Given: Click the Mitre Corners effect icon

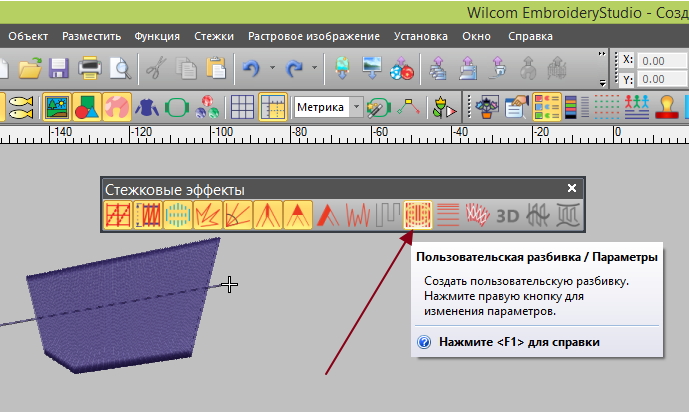Looking at the screenshot, I should tap(268, 215).
